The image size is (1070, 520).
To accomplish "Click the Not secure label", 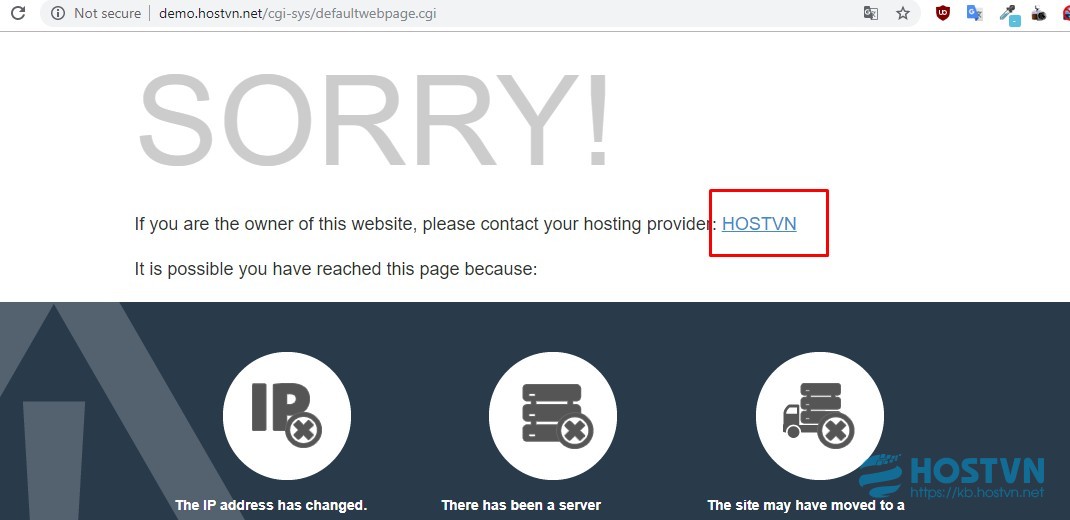I will 107,13.
